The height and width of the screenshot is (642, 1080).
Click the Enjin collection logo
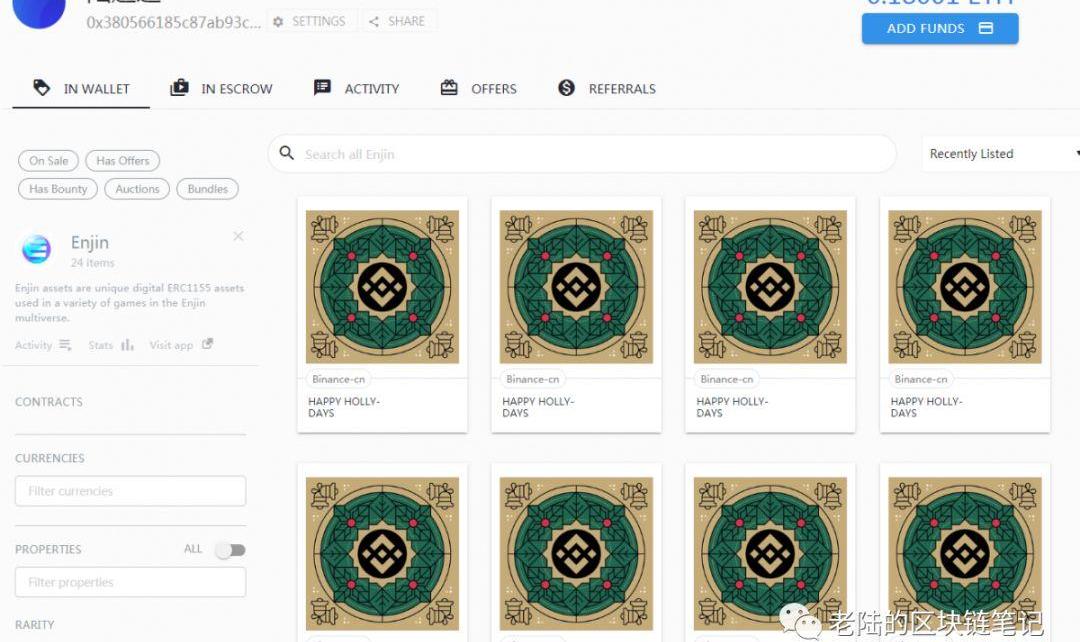pos(37,249)
